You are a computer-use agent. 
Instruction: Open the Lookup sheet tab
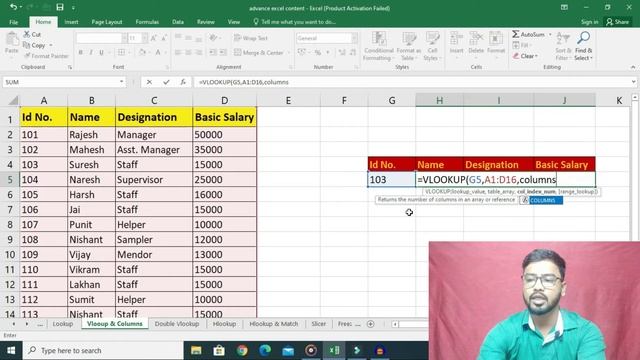point(62,324)
